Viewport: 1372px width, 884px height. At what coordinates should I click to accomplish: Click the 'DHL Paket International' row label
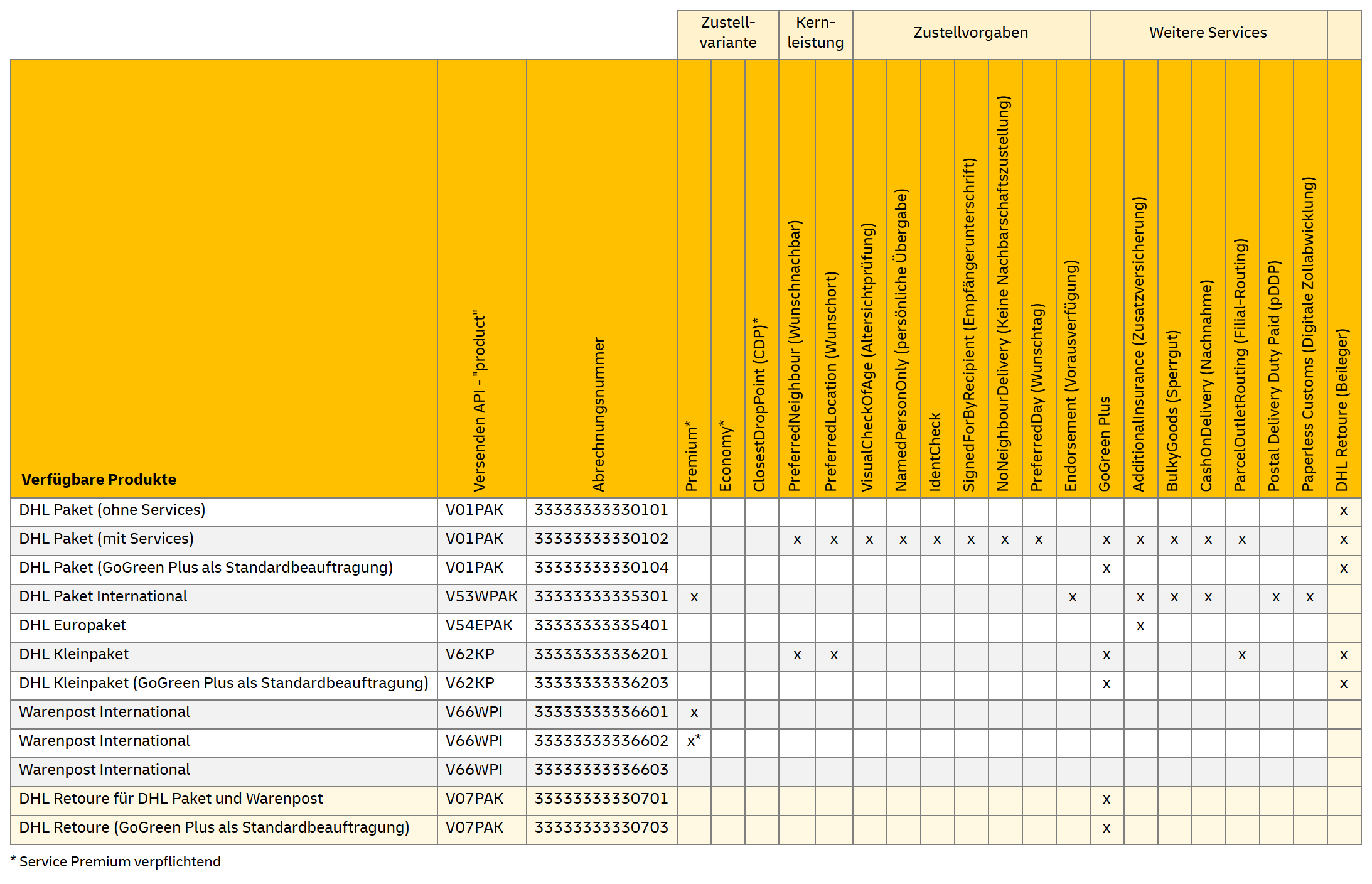pyautogui.click(x=103, y=596)
